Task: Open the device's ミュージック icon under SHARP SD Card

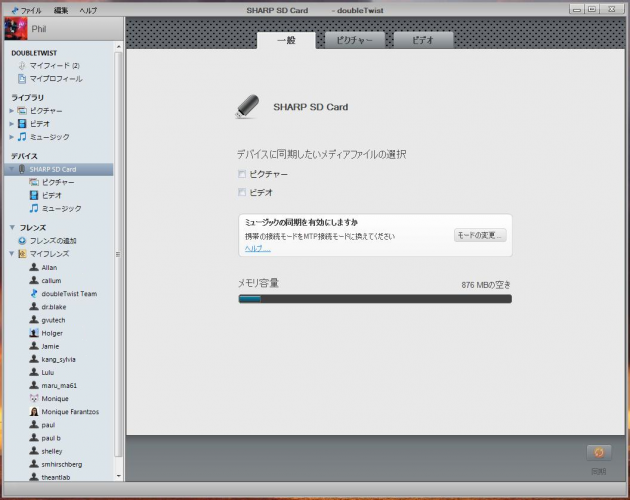Action: coord(34,209)
